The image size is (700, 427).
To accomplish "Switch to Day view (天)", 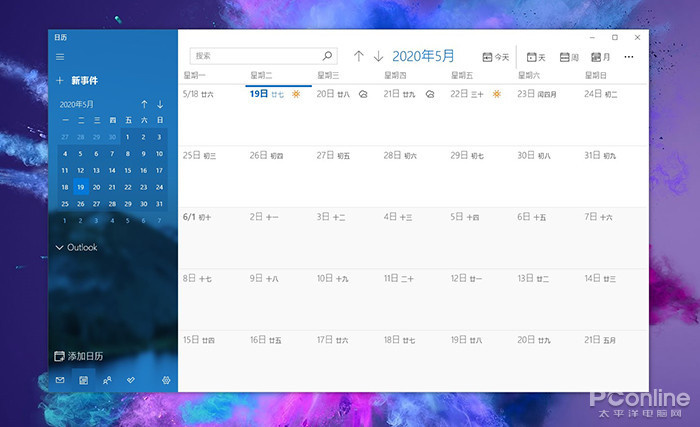I will click(x=537, y=57).
